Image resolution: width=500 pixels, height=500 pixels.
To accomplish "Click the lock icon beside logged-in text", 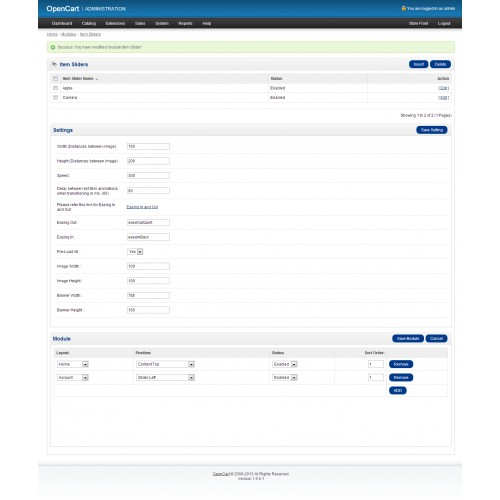I will (403, 8).
